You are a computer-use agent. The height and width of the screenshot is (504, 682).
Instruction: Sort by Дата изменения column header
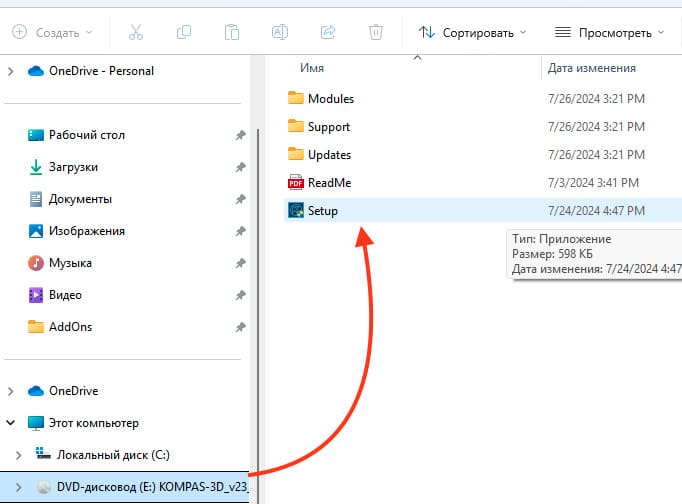click(592, 68)
